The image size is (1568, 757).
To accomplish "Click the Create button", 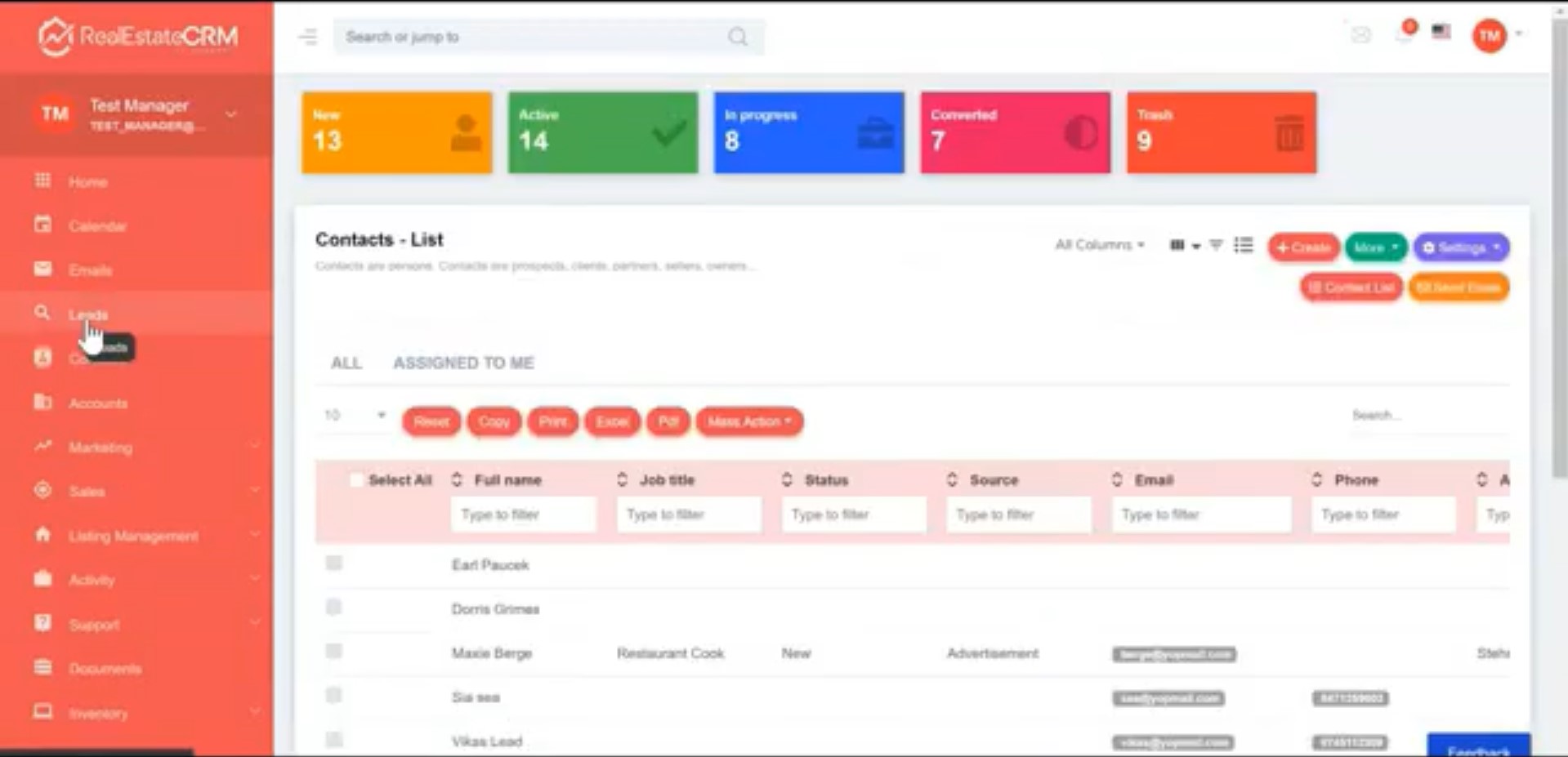I will click(1303, 247).
